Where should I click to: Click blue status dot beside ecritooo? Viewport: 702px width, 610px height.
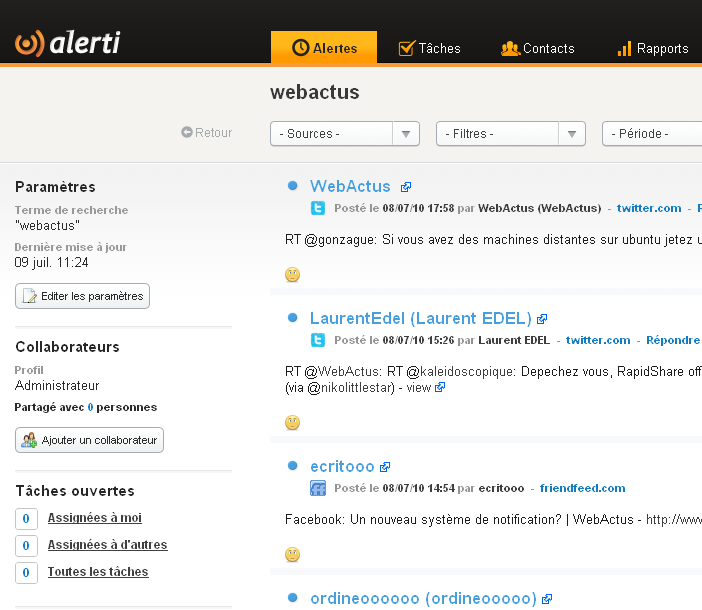(x=292, y=465)
